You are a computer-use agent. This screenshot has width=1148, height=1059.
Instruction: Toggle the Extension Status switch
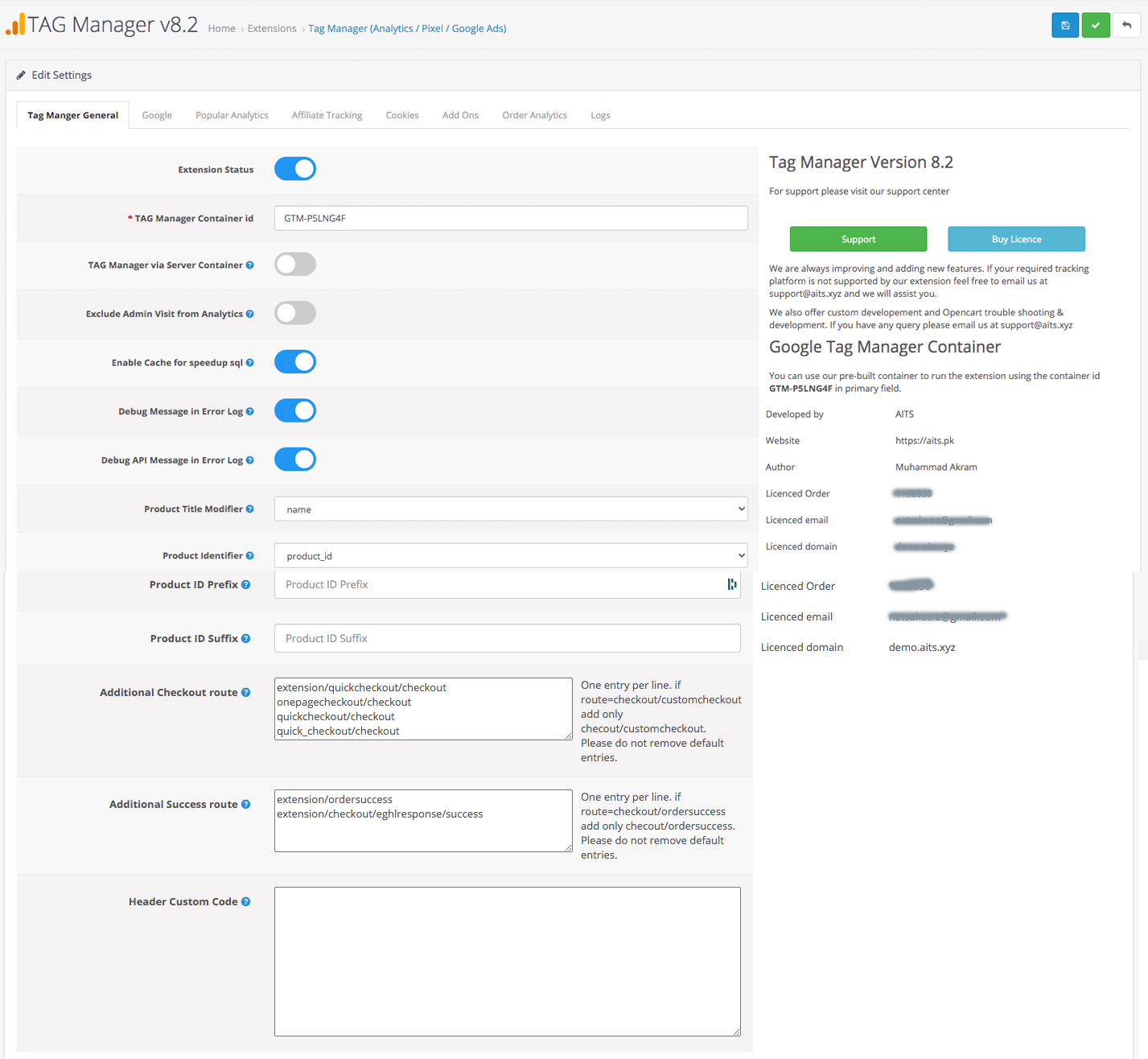[x=295, y=169]
